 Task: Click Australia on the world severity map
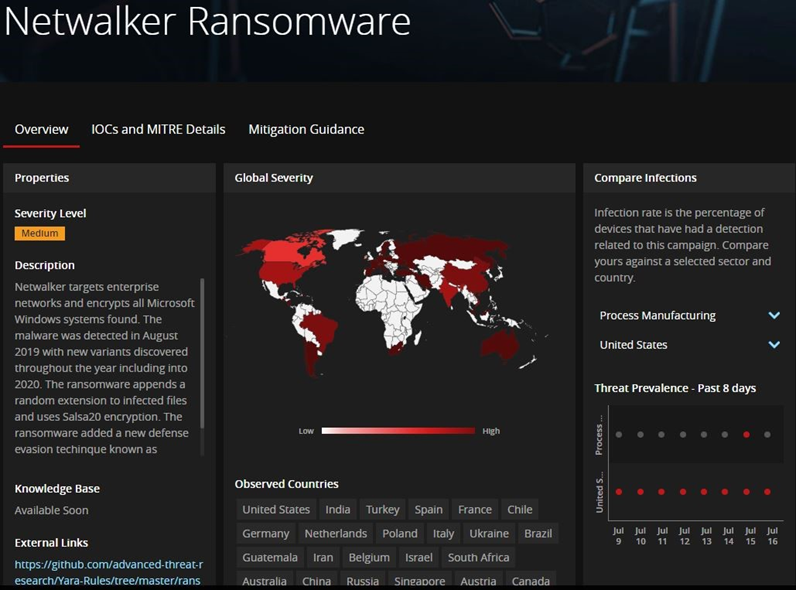pos(500,345)
